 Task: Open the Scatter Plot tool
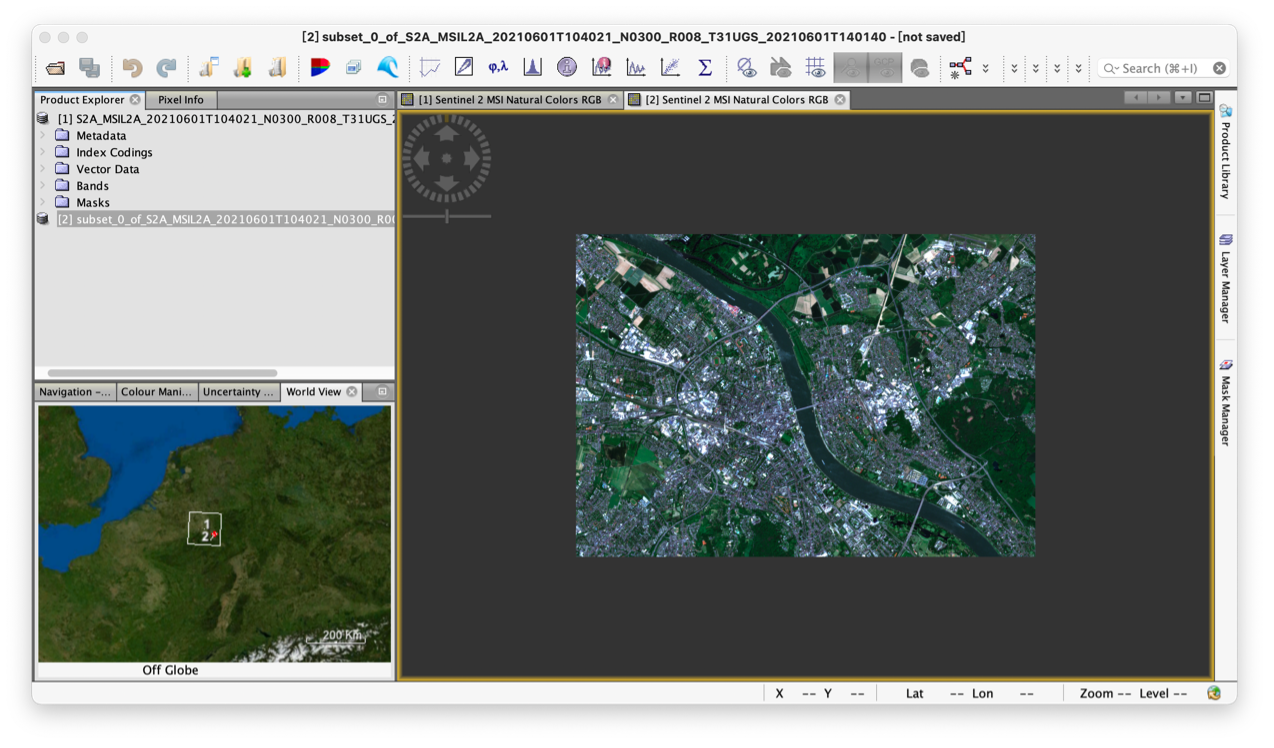pyautogui.click(x=670, y=68)
